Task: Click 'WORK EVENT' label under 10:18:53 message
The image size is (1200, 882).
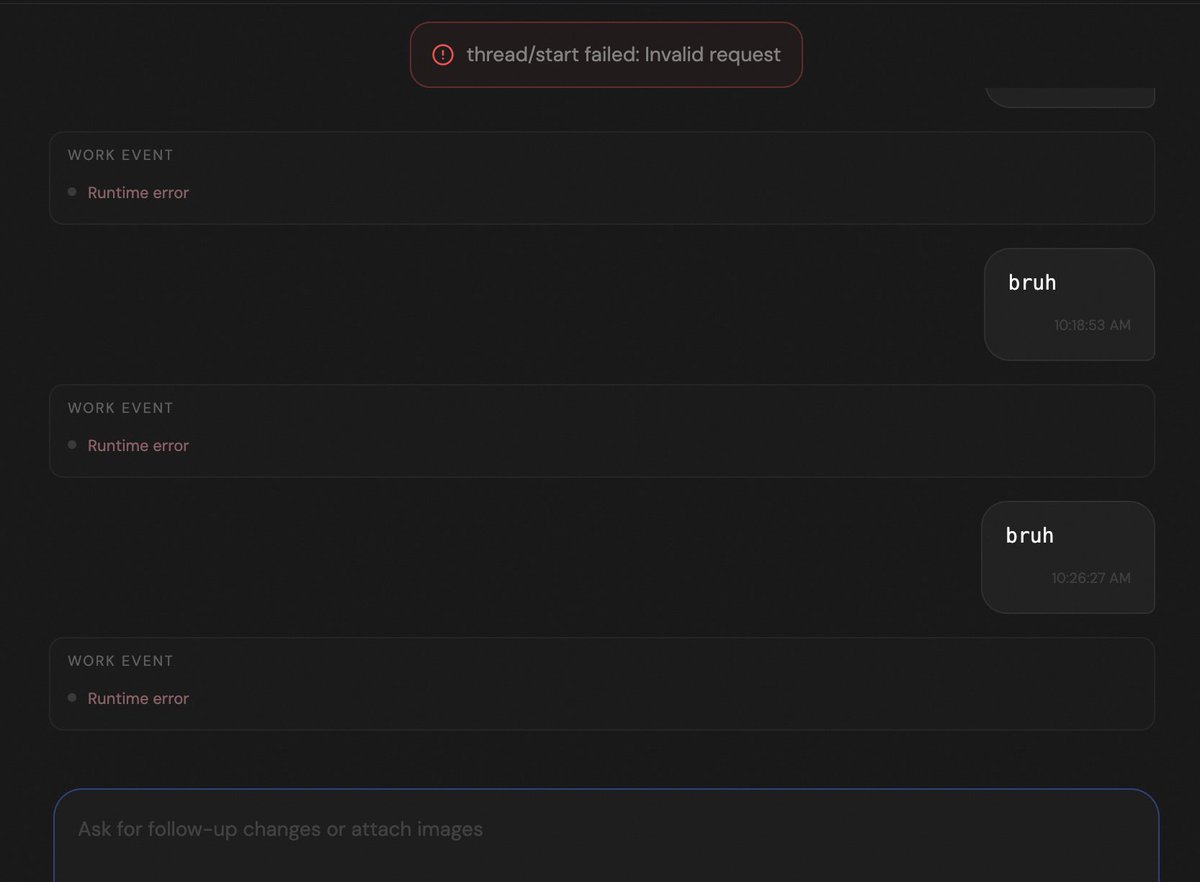Action: coord(120,408)
